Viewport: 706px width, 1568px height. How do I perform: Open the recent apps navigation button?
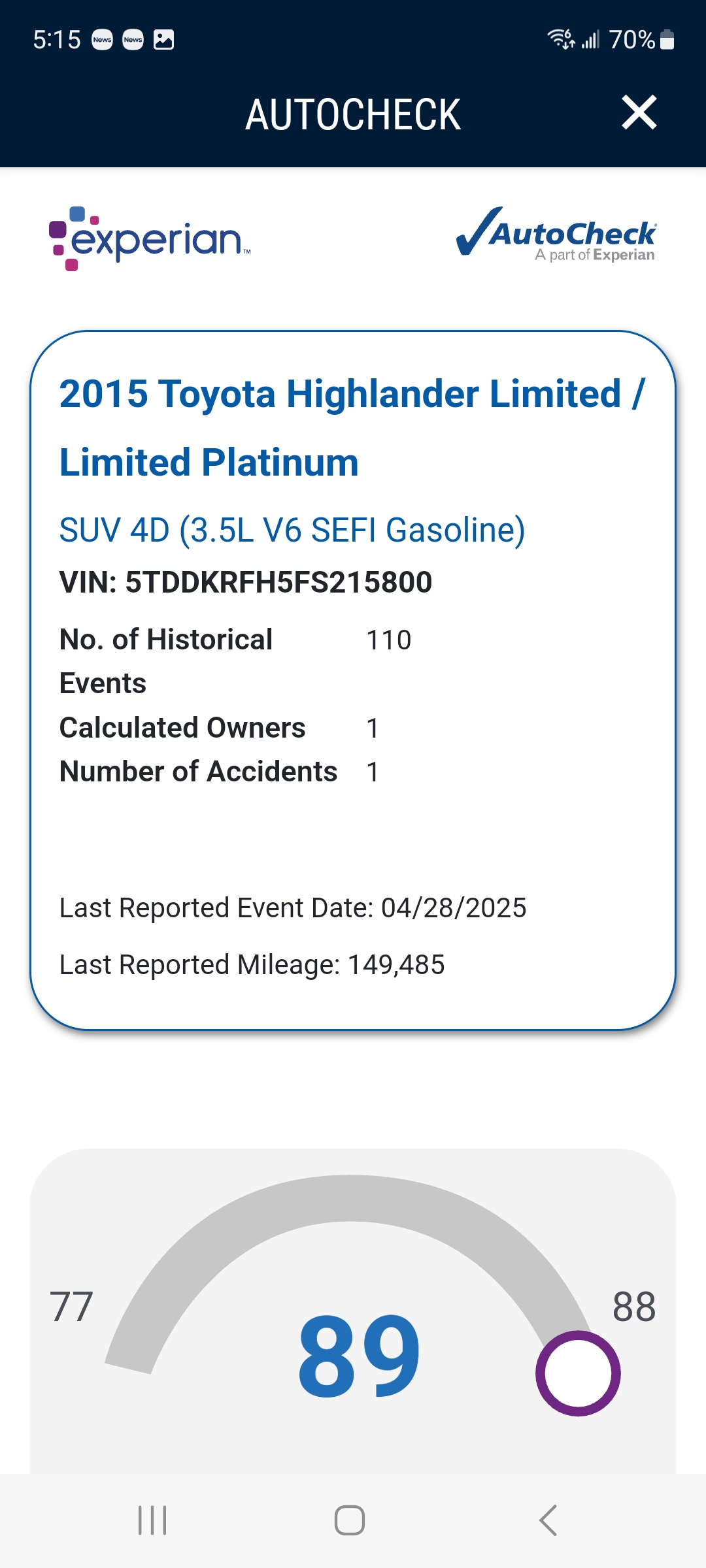coord(152,1520)
